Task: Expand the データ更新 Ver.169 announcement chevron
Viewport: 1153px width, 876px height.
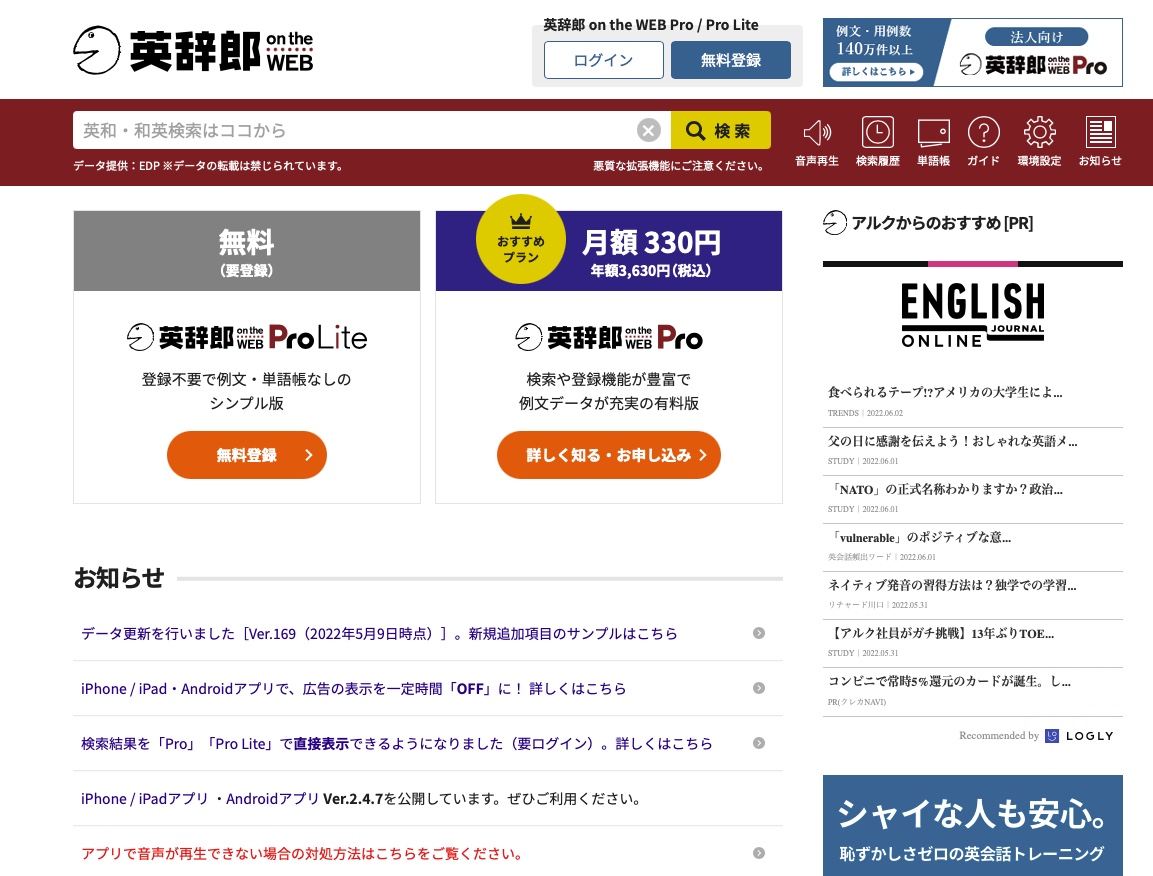Action: pos(759,633)
